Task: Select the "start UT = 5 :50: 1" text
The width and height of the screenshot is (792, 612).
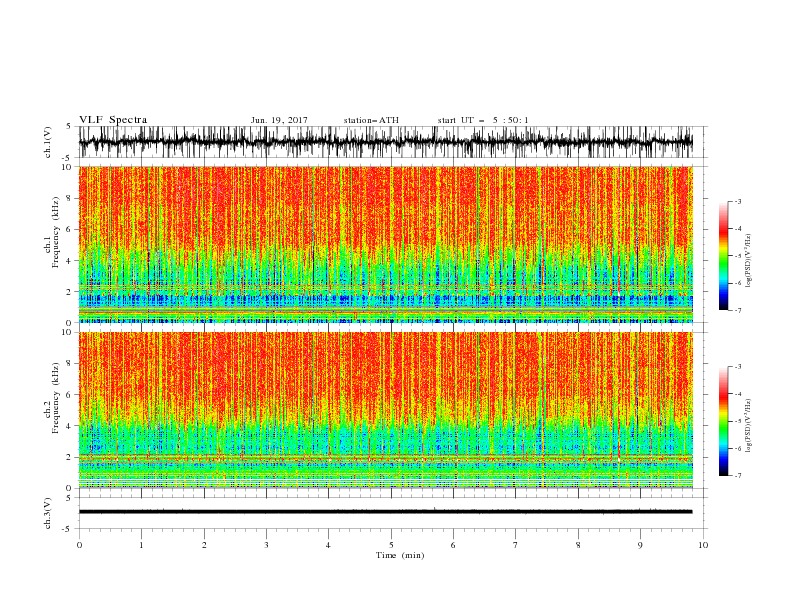Action: tap(483, 120)
